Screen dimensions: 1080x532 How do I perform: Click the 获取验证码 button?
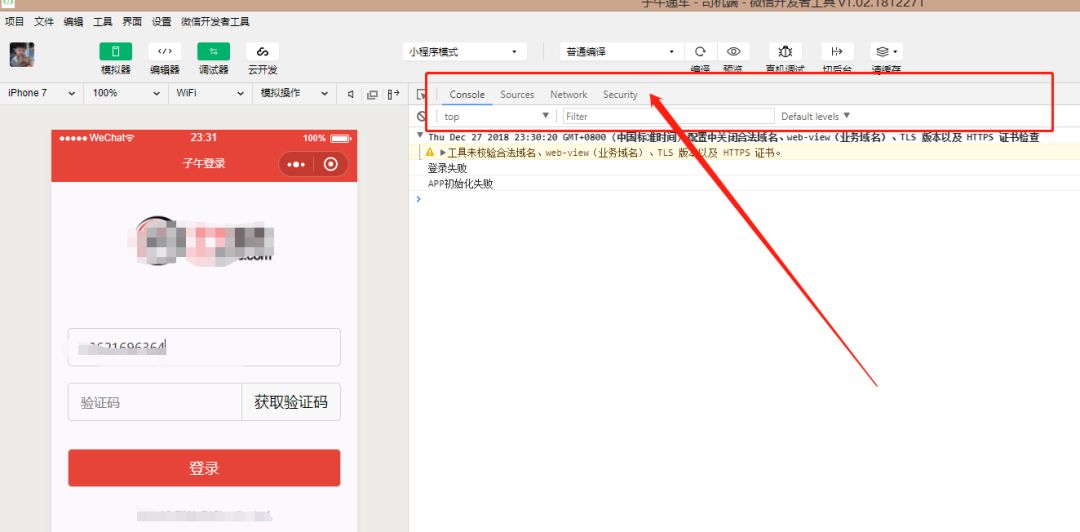pos(291,402)
